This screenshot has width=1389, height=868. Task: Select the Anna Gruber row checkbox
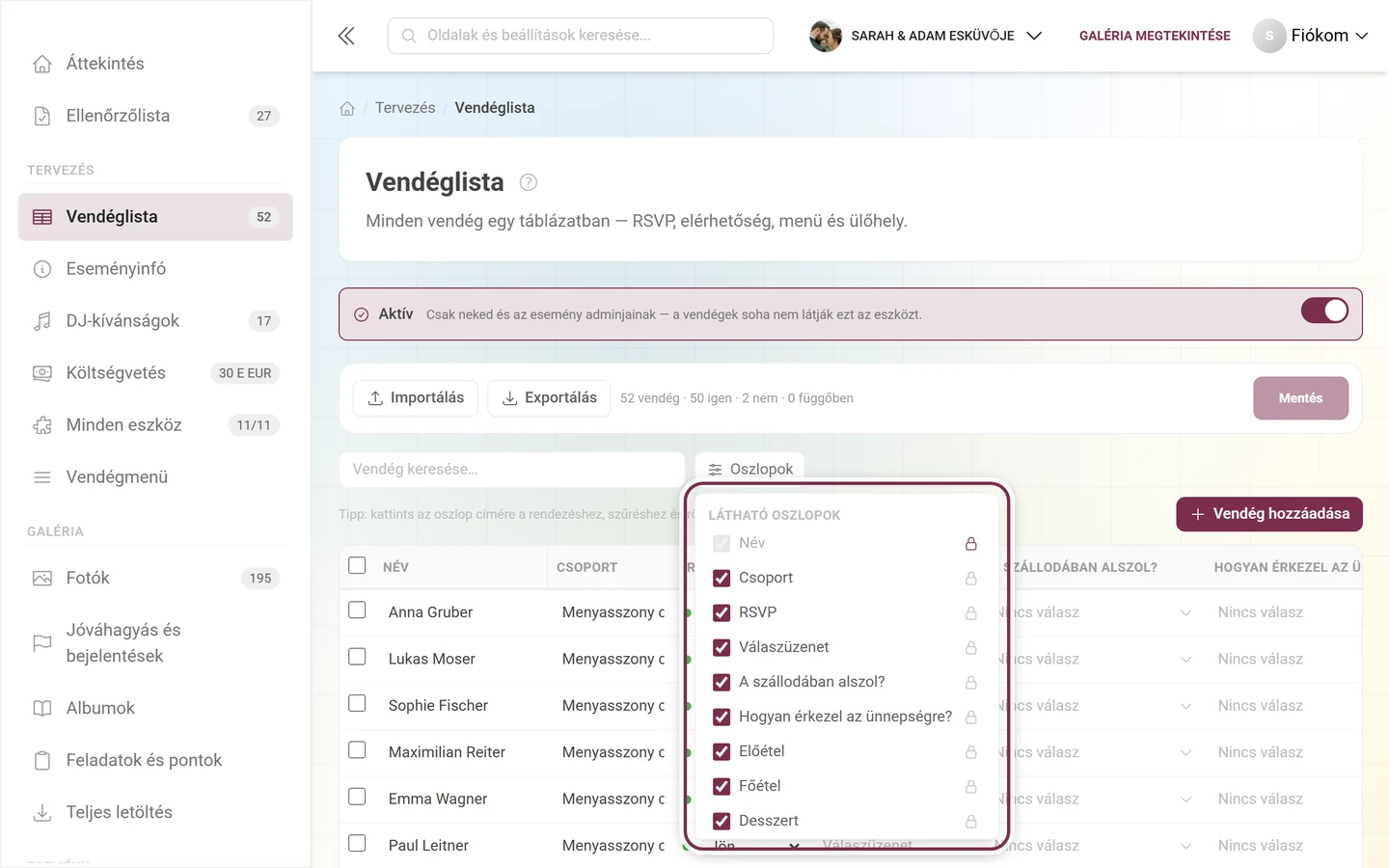(357, 610)
